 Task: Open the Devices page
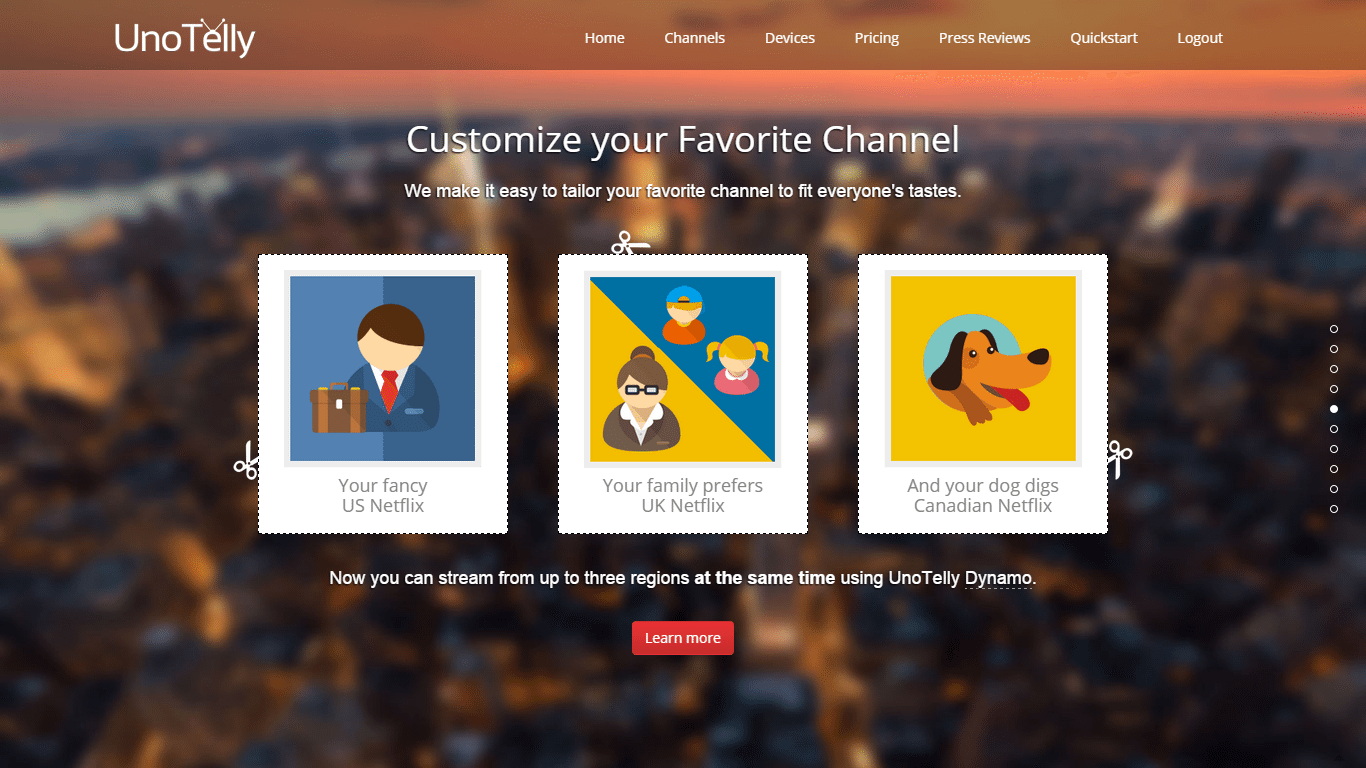click(x=789, y=38)
